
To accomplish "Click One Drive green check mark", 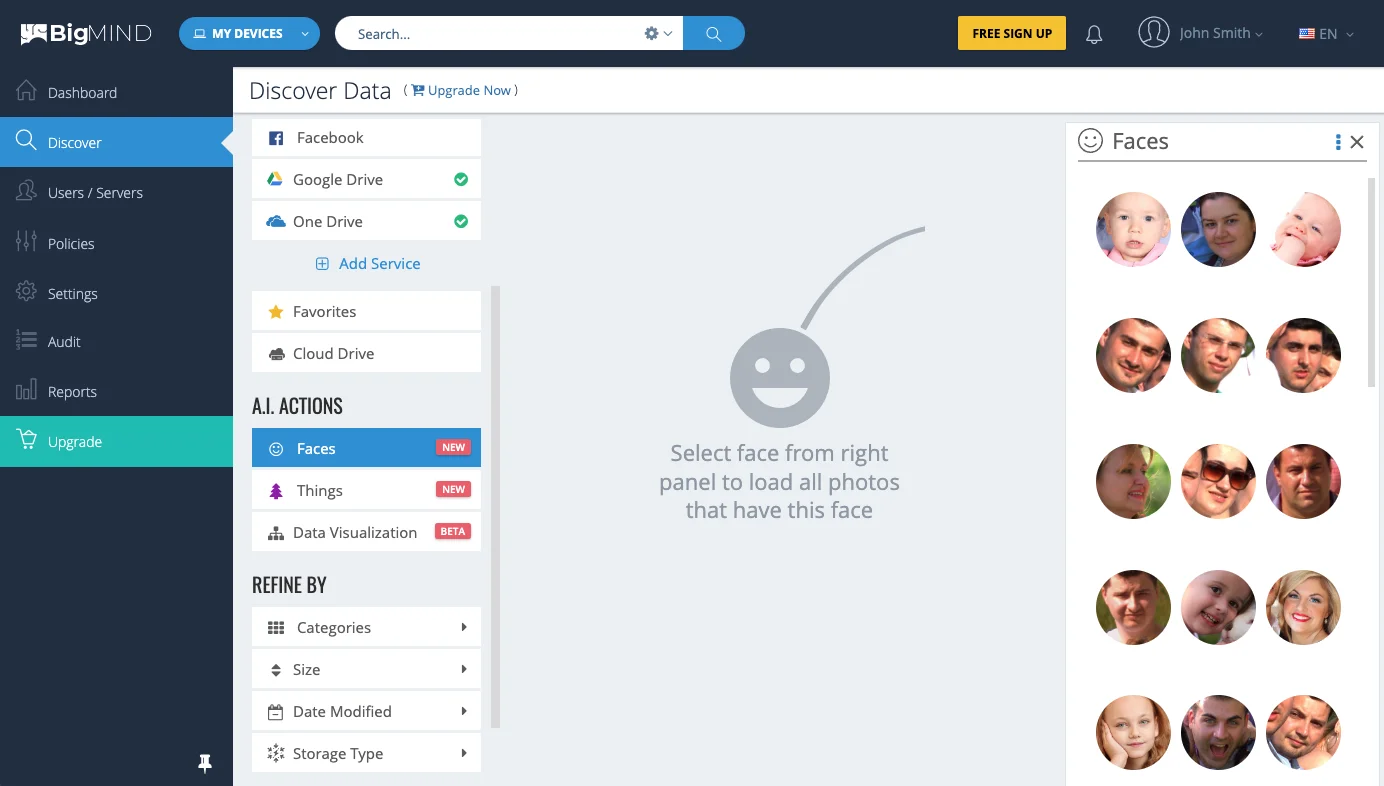I will 461,221.
